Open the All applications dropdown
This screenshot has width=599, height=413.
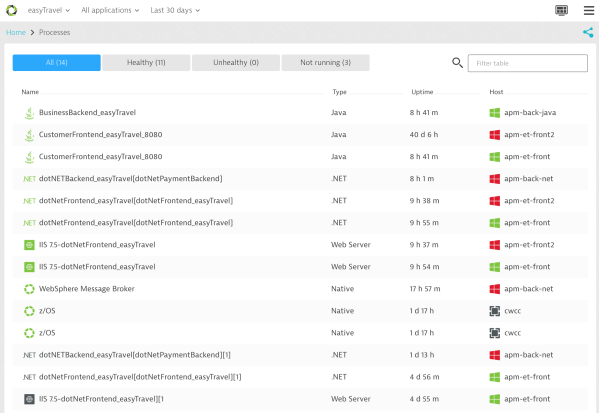(110, 10)
